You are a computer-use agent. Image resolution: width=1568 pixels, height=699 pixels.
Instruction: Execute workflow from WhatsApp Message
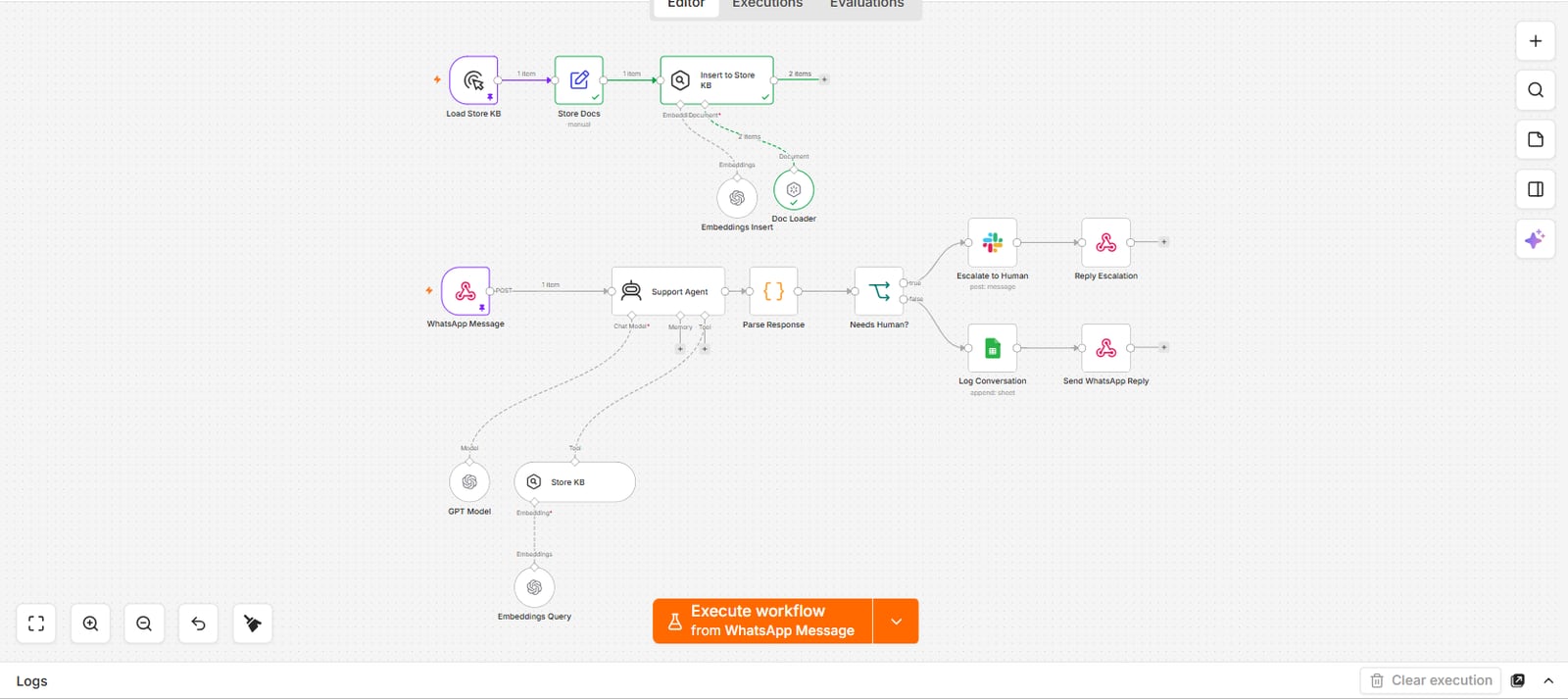point(762,622)
